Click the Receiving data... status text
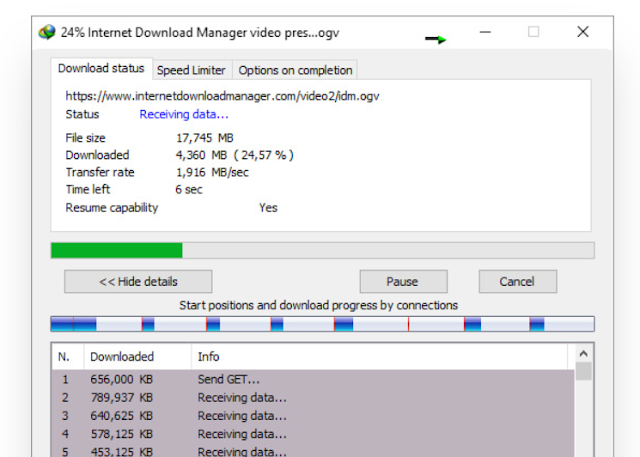 (x=184, y=114)
